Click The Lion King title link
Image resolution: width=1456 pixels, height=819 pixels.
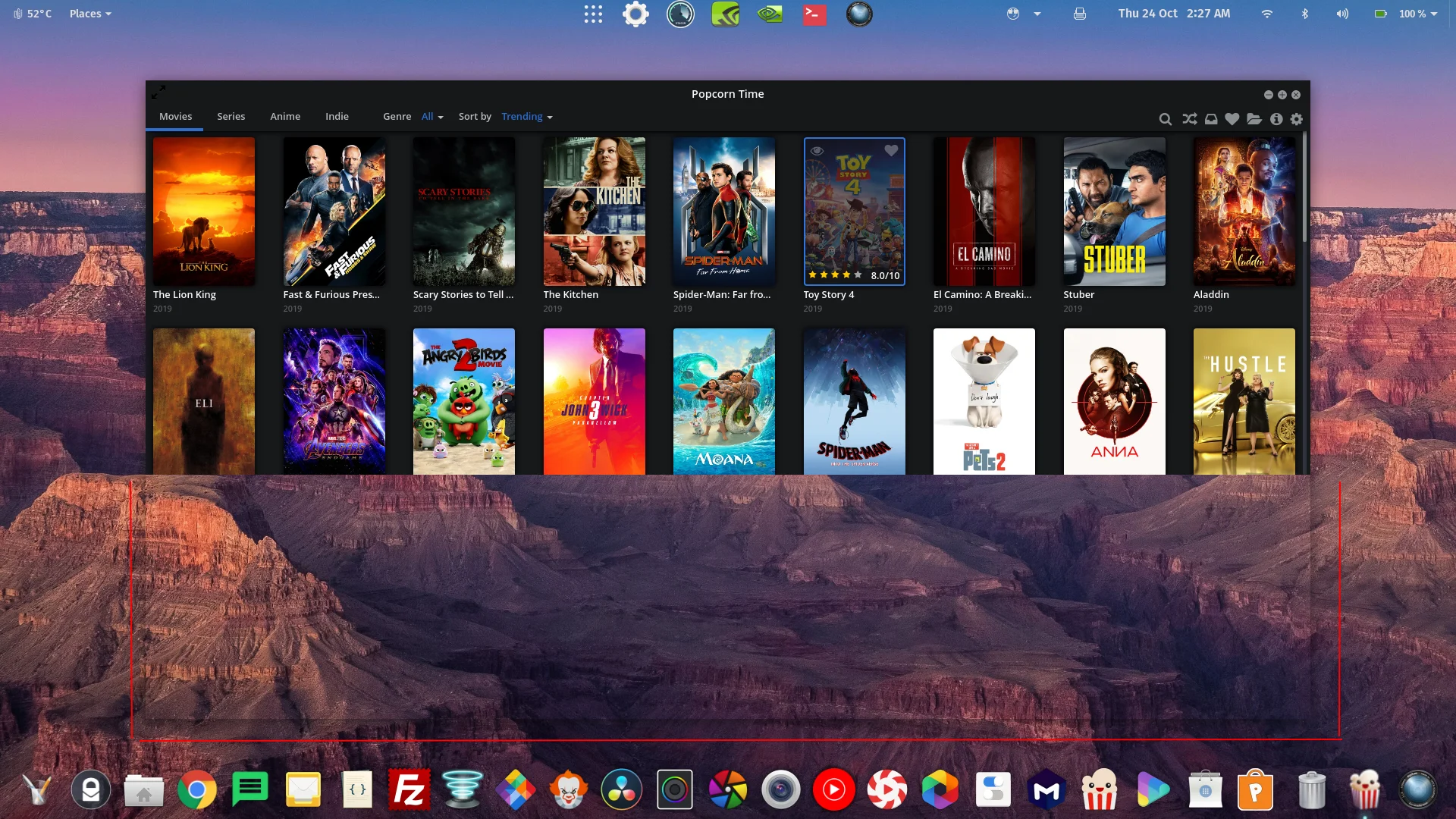(184, 295)
